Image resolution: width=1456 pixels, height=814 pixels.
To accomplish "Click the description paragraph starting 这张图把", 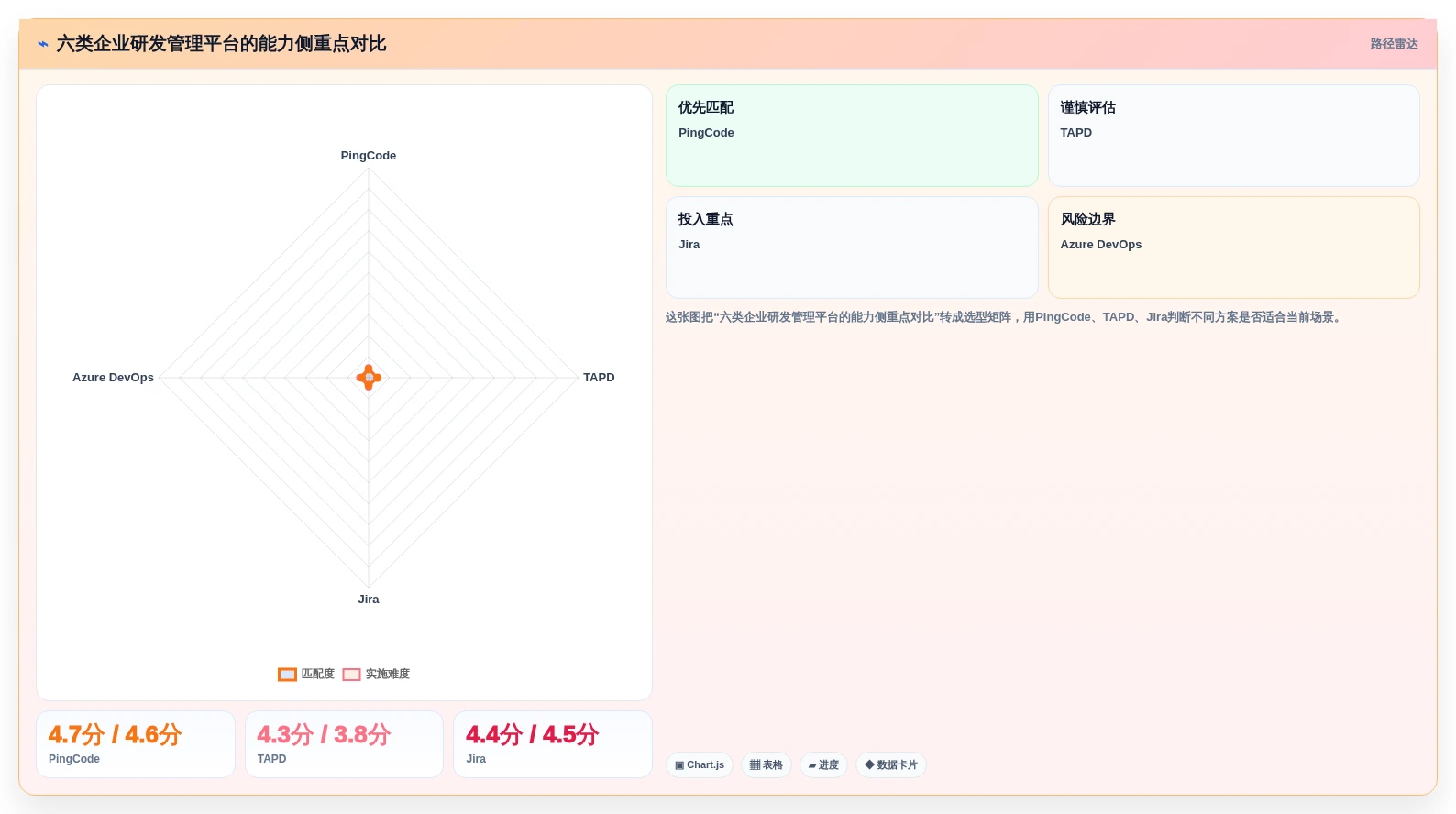I will tap(1006, 317).
